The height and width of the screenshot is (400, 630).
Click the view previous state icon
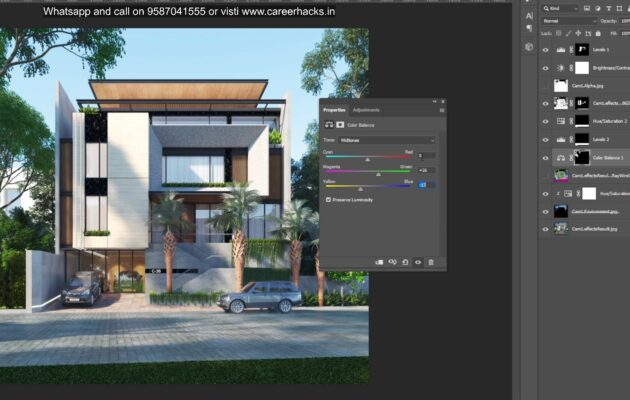click(x=392, y=262)
